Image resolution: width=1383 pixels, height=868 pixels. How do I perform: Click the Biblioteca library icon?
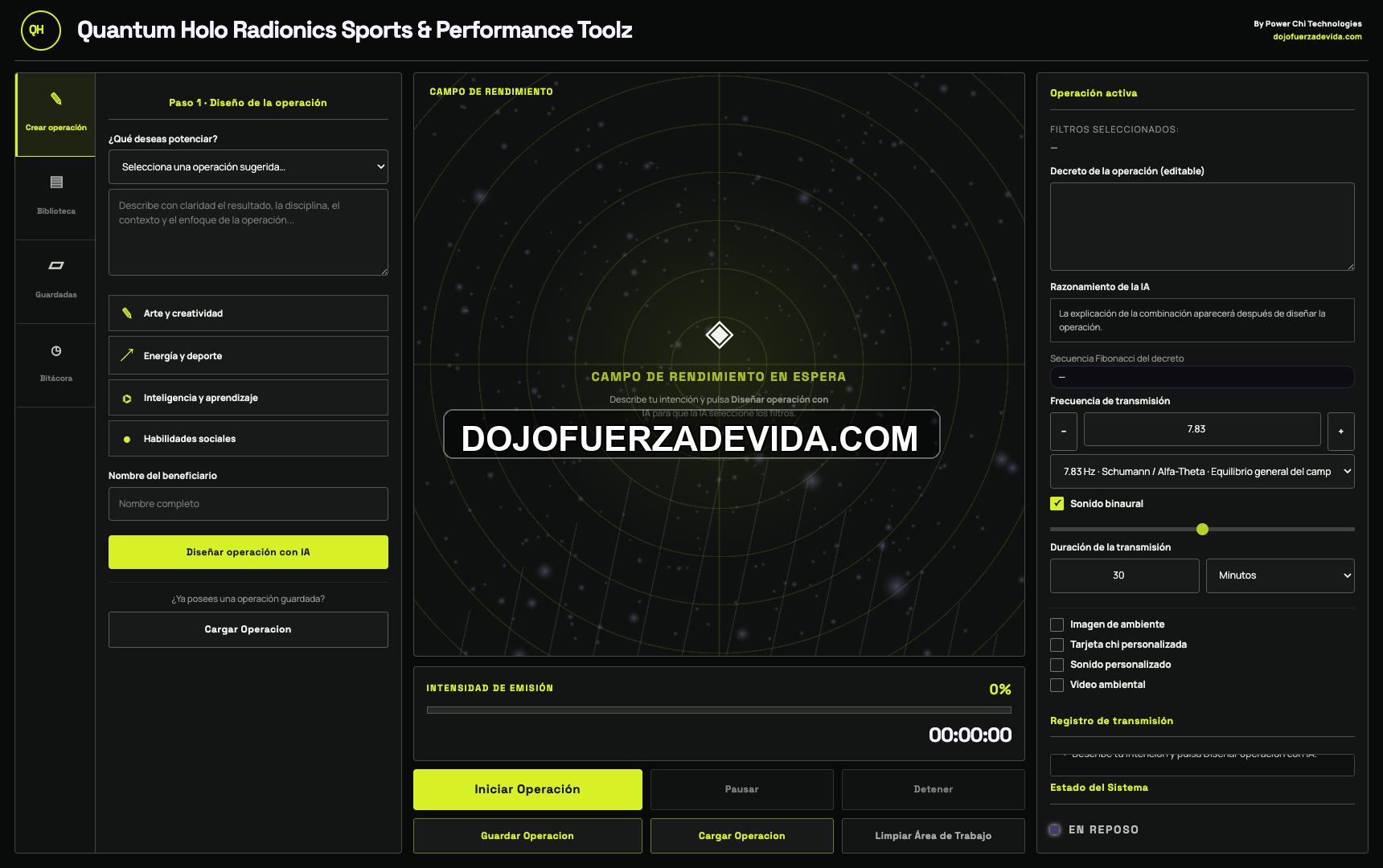pos(56,182)
